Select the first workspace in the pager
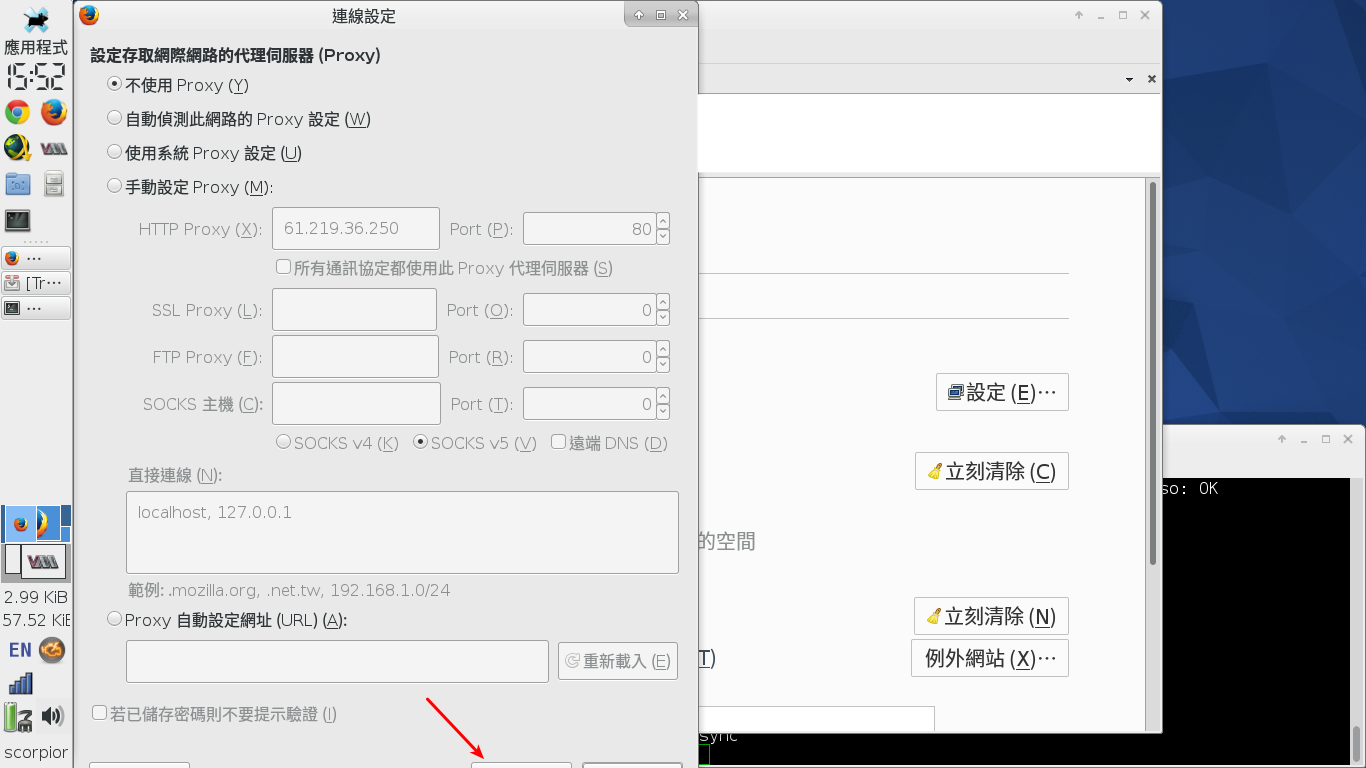 pos(36,523)
